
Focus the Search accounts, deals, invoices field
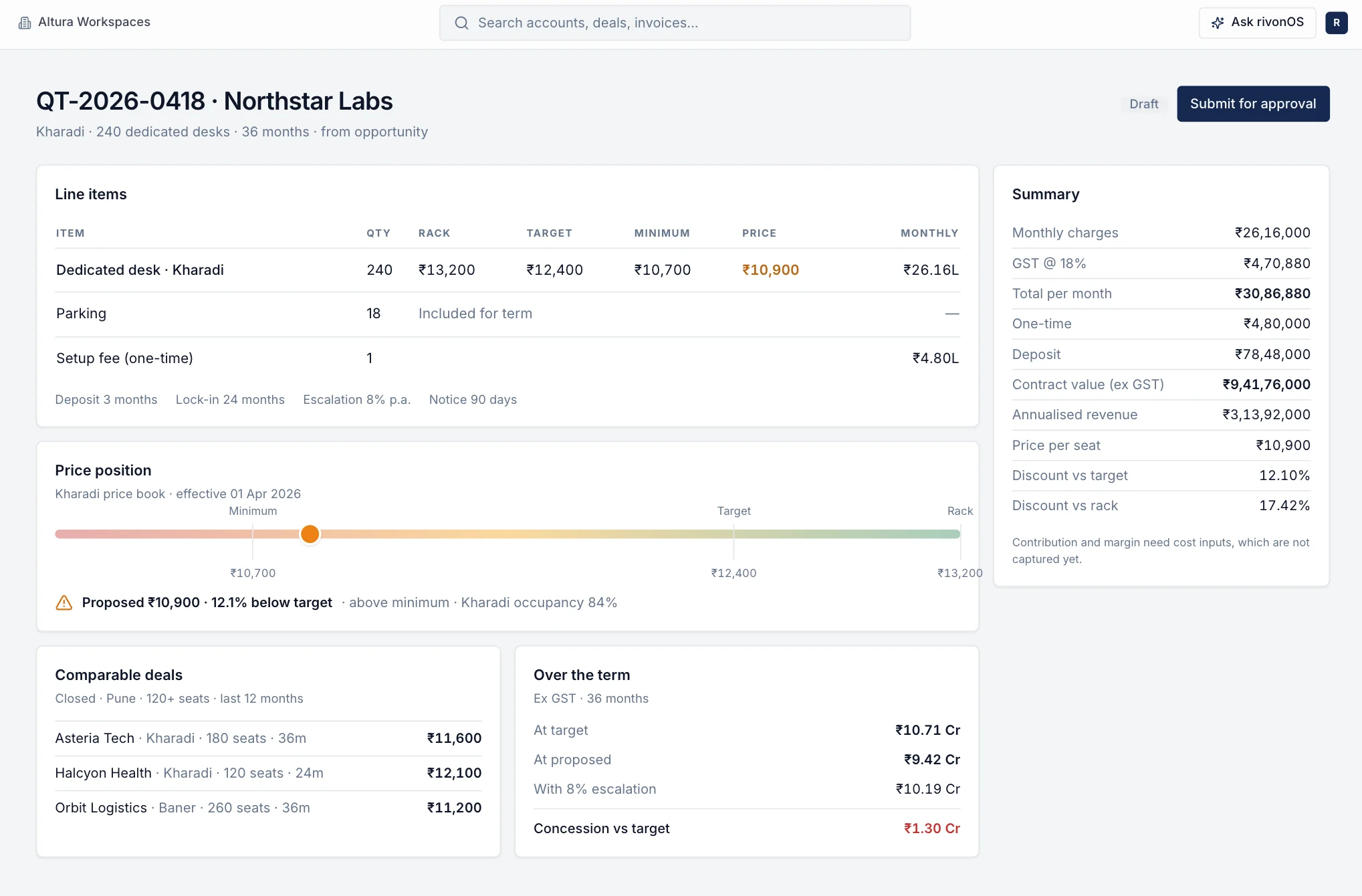675,23
